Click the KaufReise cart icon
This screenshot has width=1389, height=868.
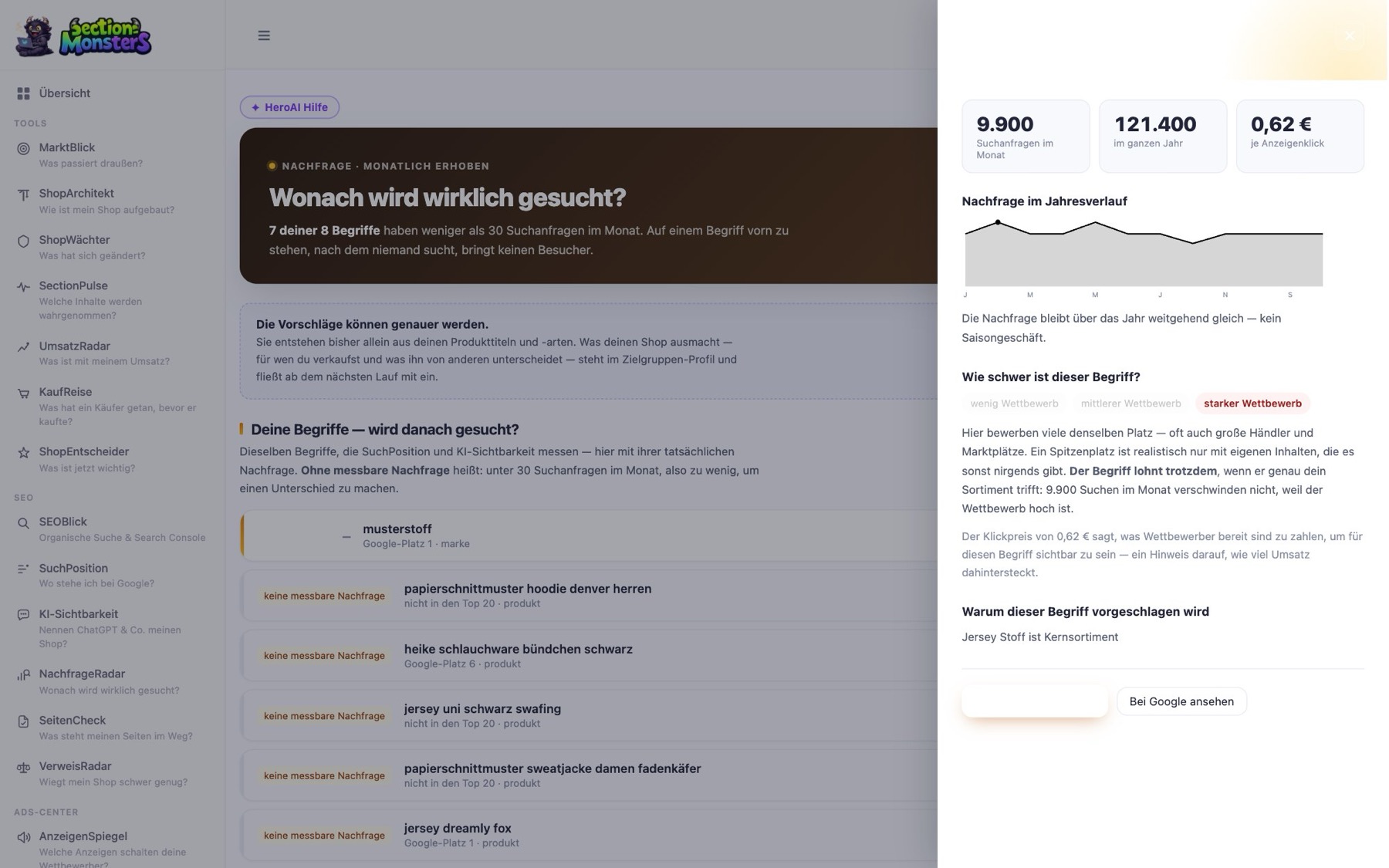(x=23, y=393)
